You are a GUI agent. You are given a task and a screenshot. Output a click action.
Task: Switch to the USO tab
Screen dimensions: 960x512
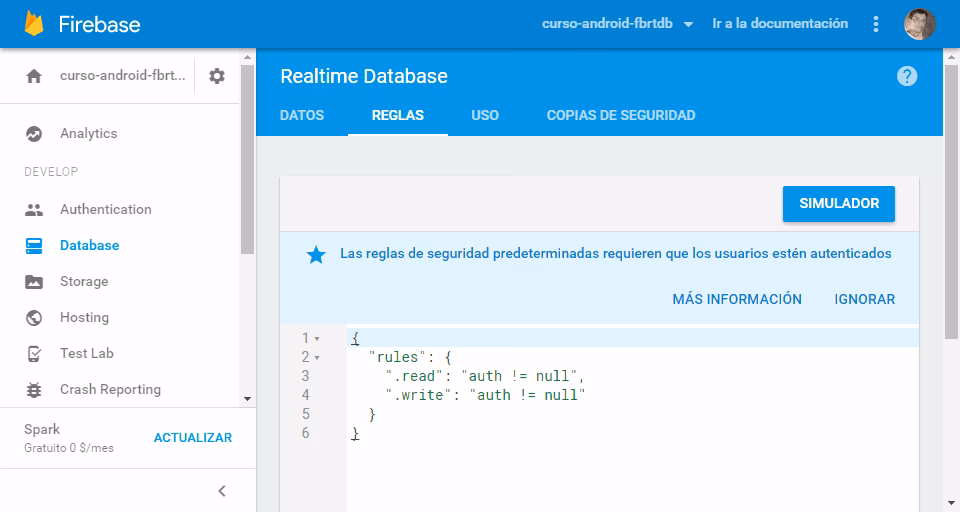pyautogui.click(x=485, y=115)
